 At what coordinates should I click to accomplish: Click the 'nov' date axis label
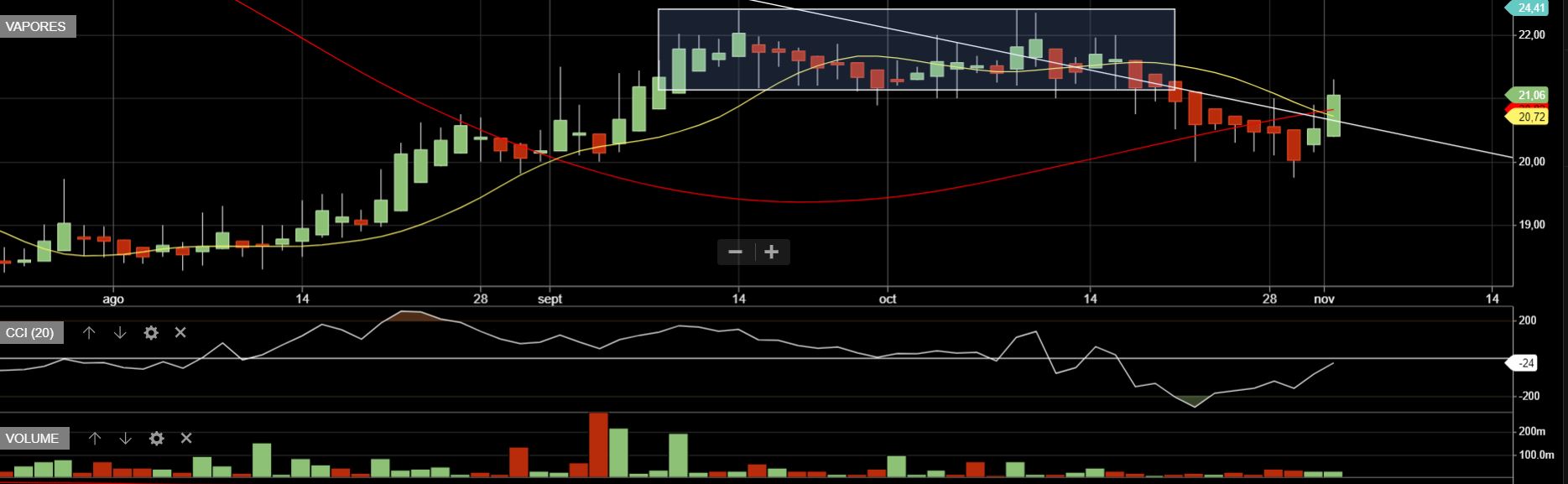click(x=1324, y=299)
